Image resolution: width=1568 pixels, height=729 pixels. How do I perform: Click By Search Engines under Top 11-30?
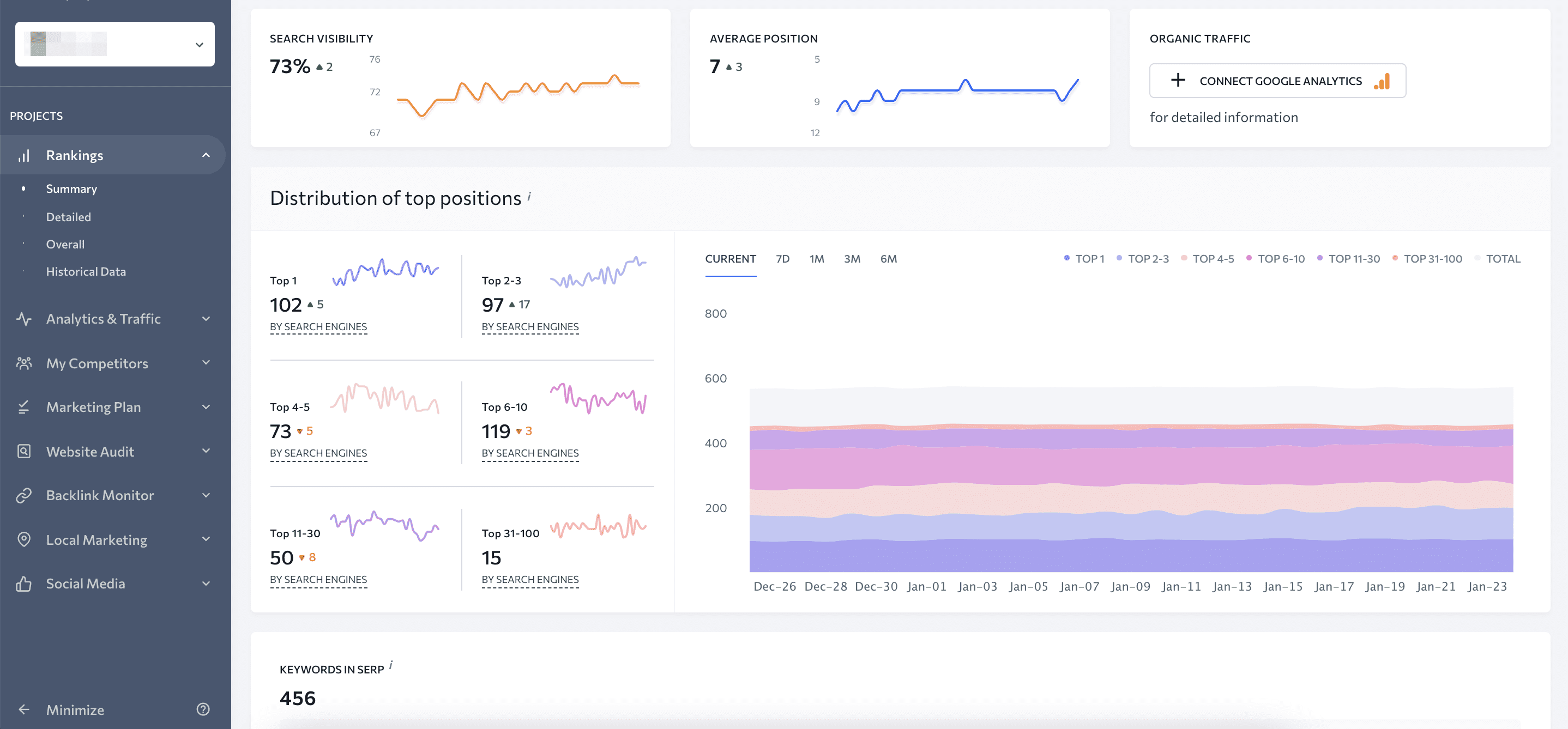(318, 580)
